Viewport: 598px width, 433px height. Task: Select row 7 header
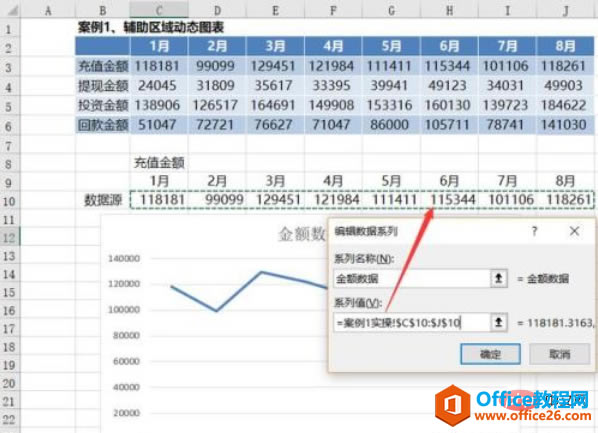click(x=9, y=145)
